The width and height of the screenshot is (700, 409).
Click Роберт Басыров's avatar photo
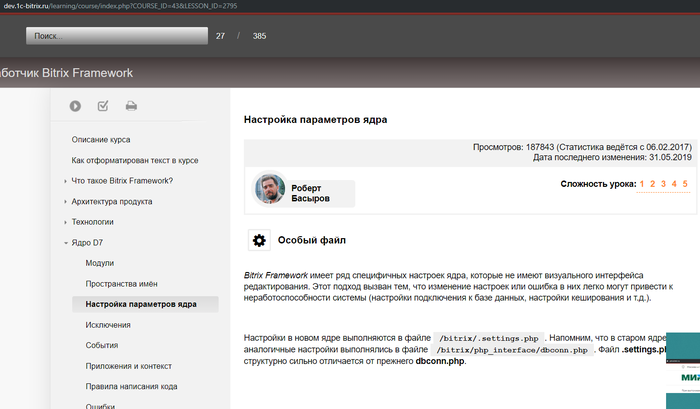click(x=270, y=189)
